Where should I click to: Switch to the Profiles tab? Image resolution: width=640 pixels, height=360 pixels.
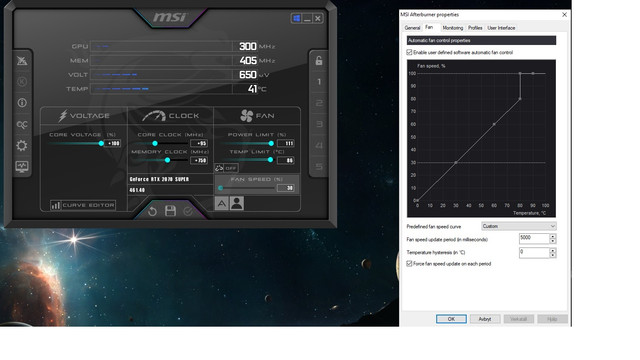pos(475,28)
